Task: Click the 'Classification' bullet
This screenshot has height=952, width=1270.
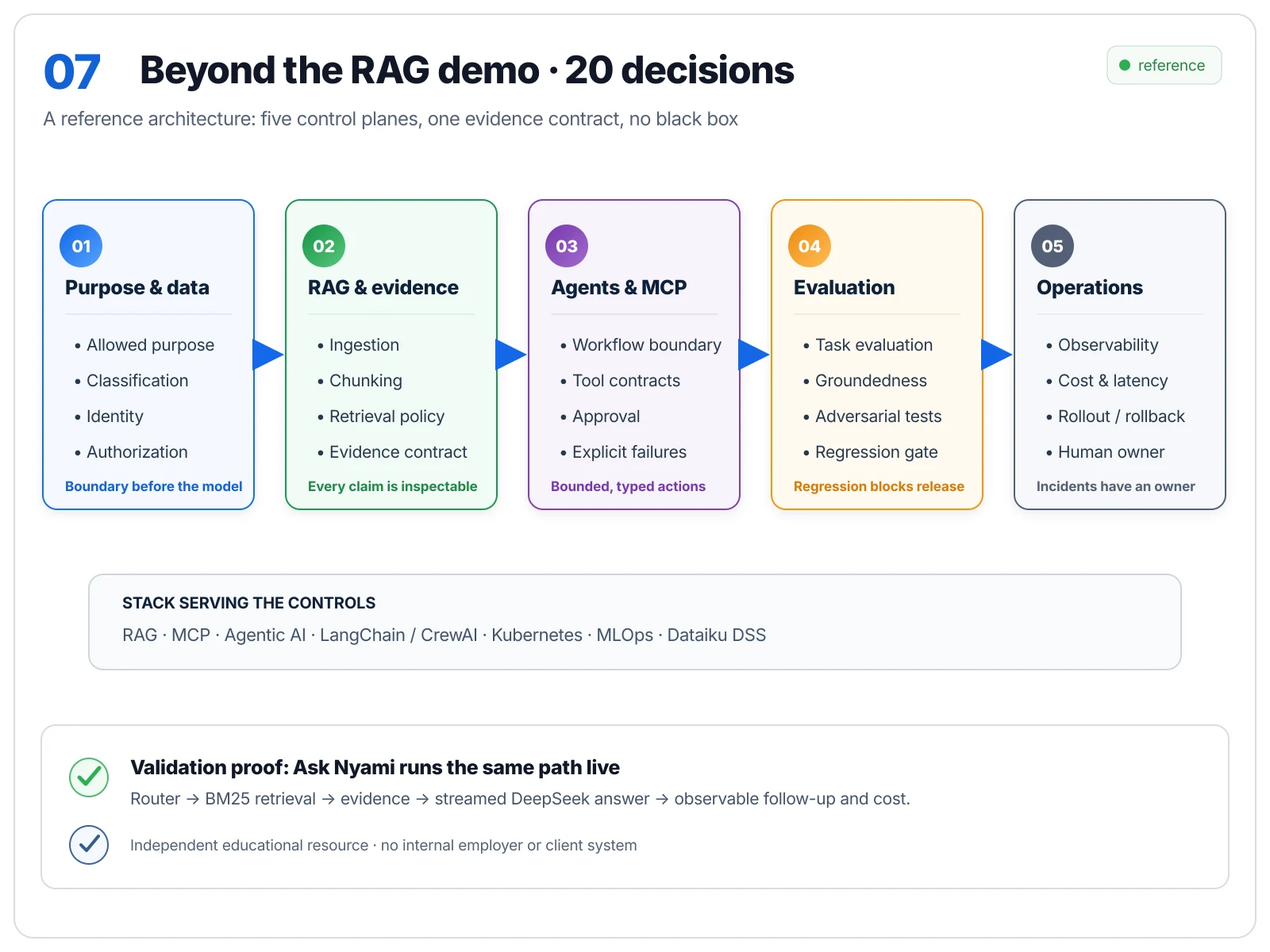Action: coord(132,381)
